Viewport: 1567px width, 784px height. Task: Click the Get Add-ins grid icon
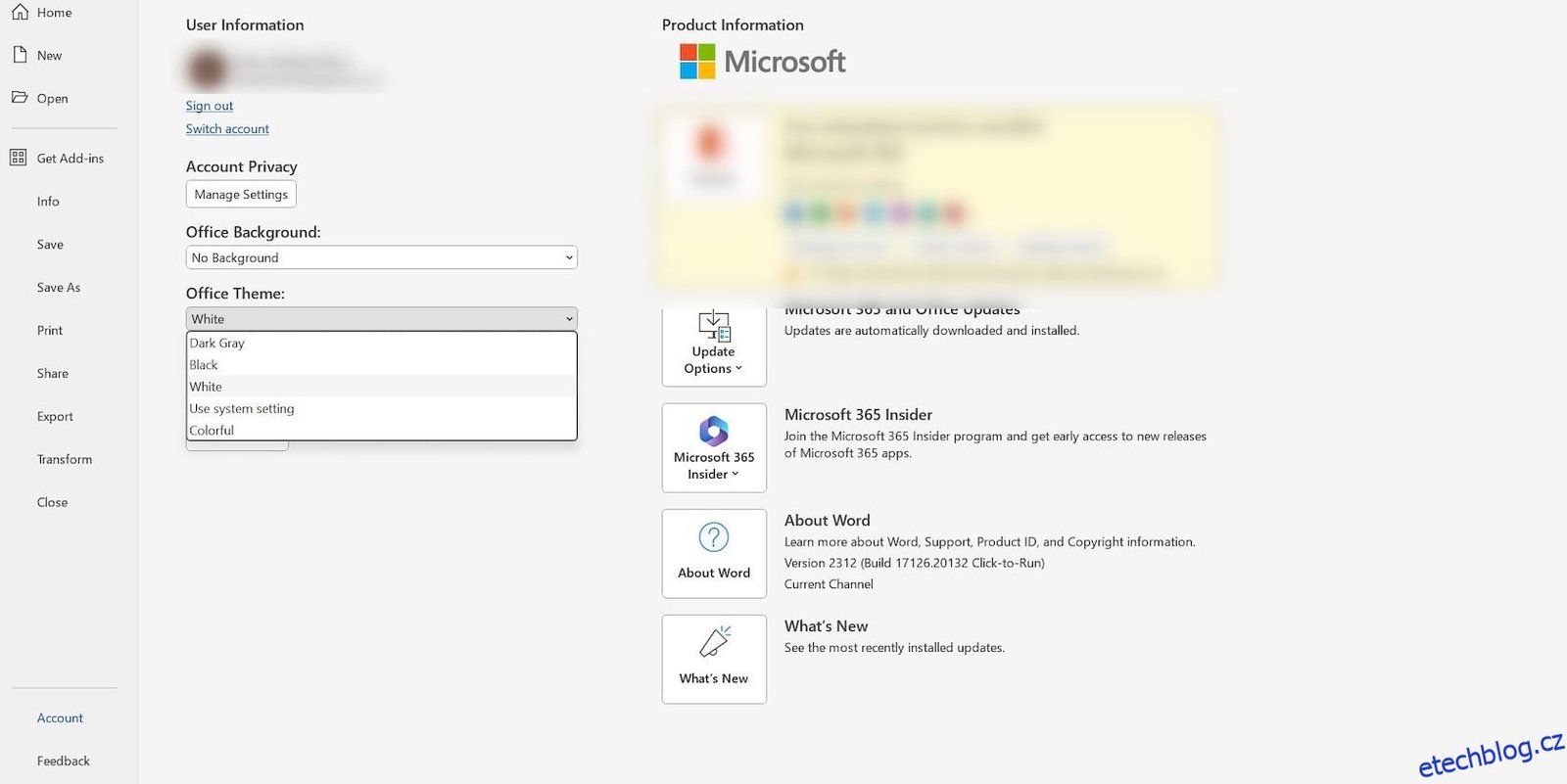pyautogui.click(x=19, y=158)
